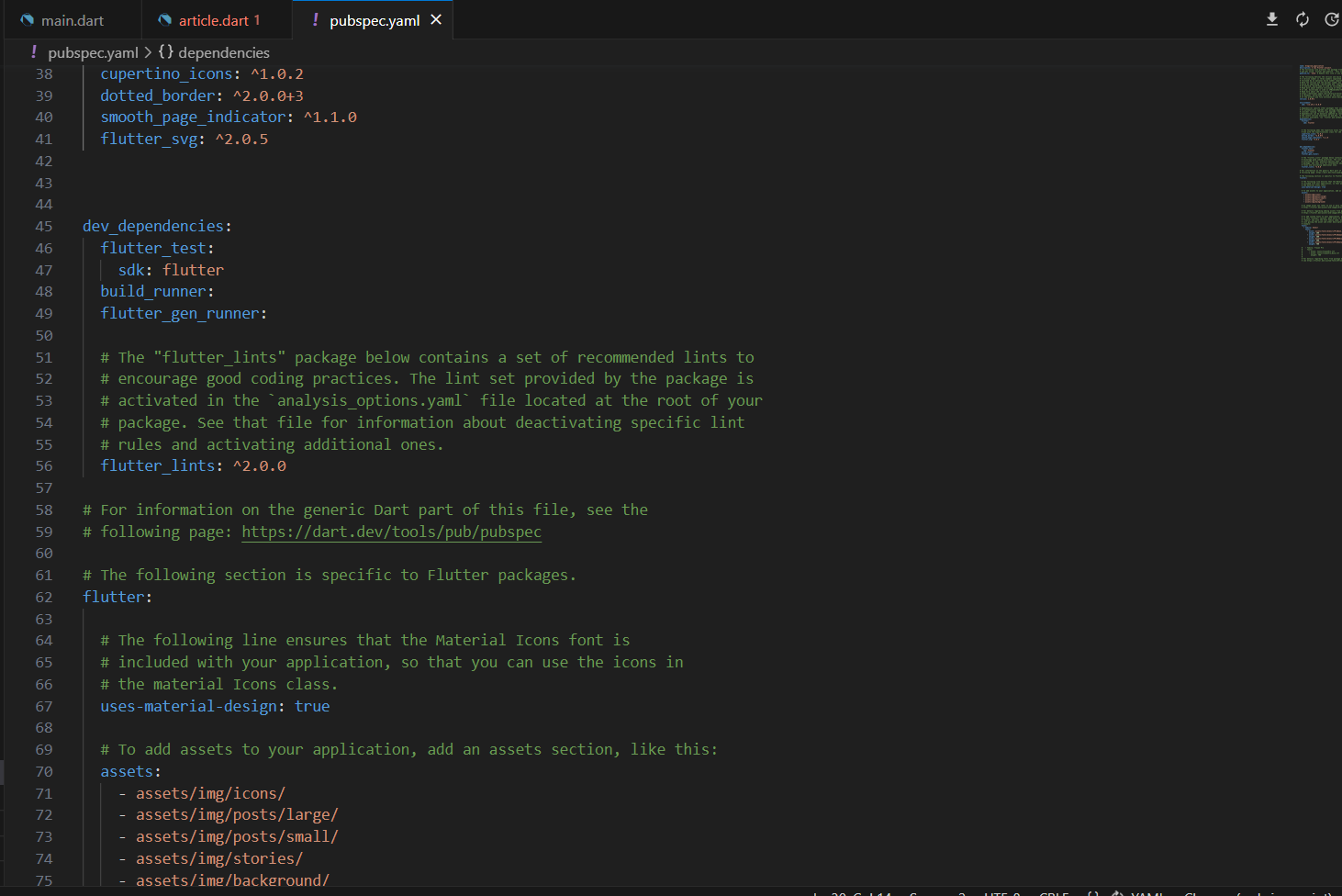This screenshot has width=1342, height=896.
Task: Click the uses-material-design key
Action: pos(188,706)
